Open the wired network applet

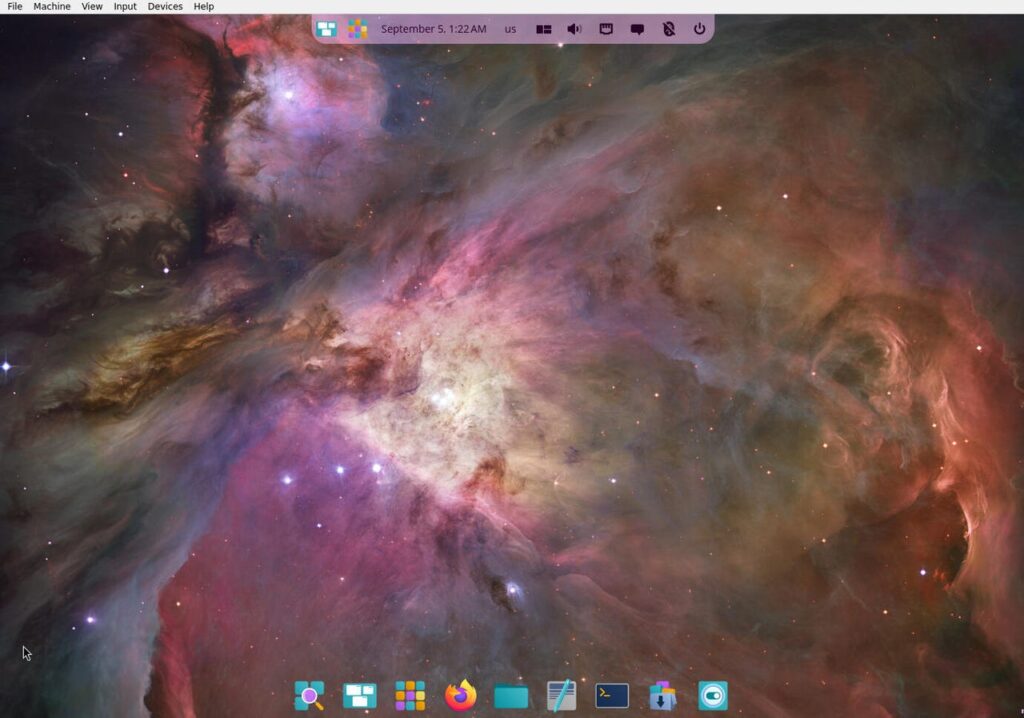tap(606, 29)
